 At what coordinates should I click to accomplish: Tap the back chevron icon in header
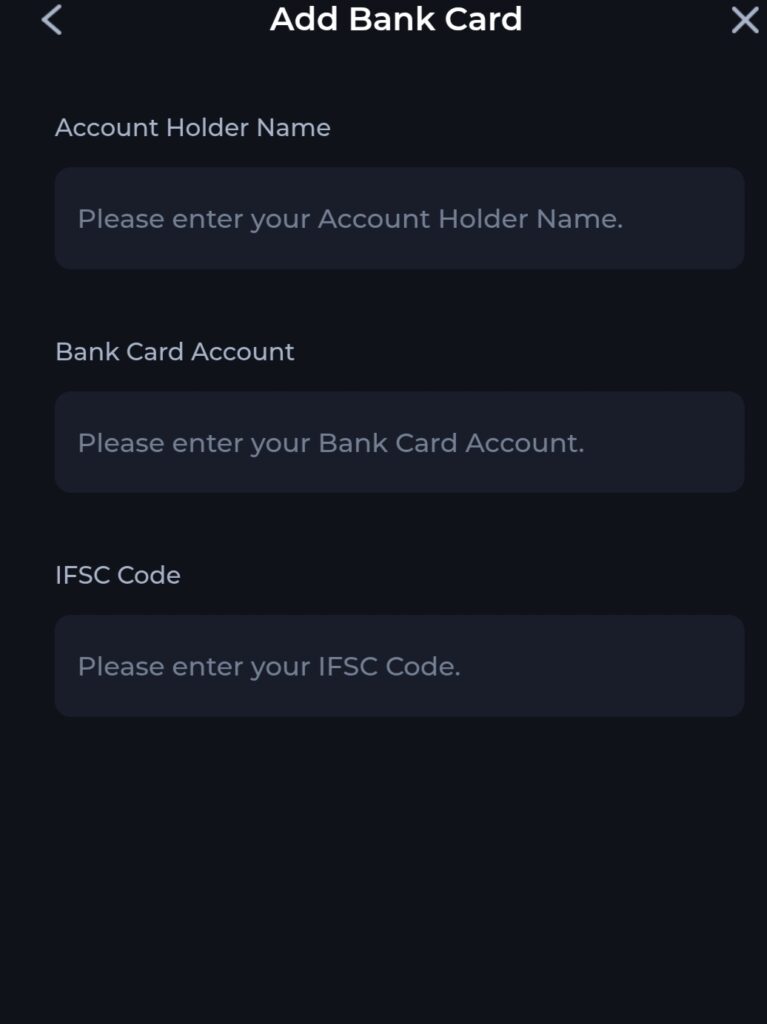[x=52, y=20]
